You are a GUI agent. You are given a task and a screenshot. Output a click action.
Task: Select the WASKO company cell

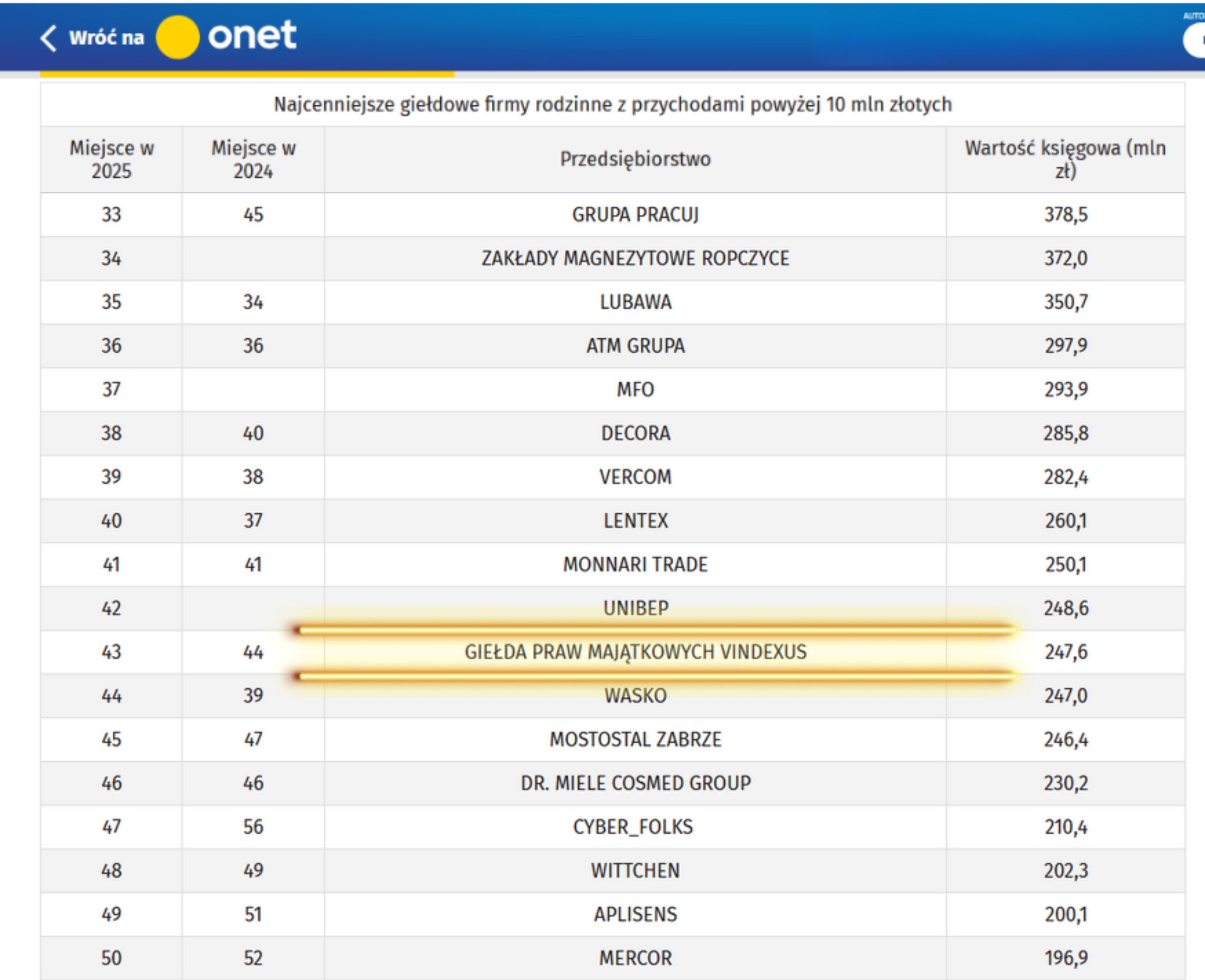click(635, 696)
